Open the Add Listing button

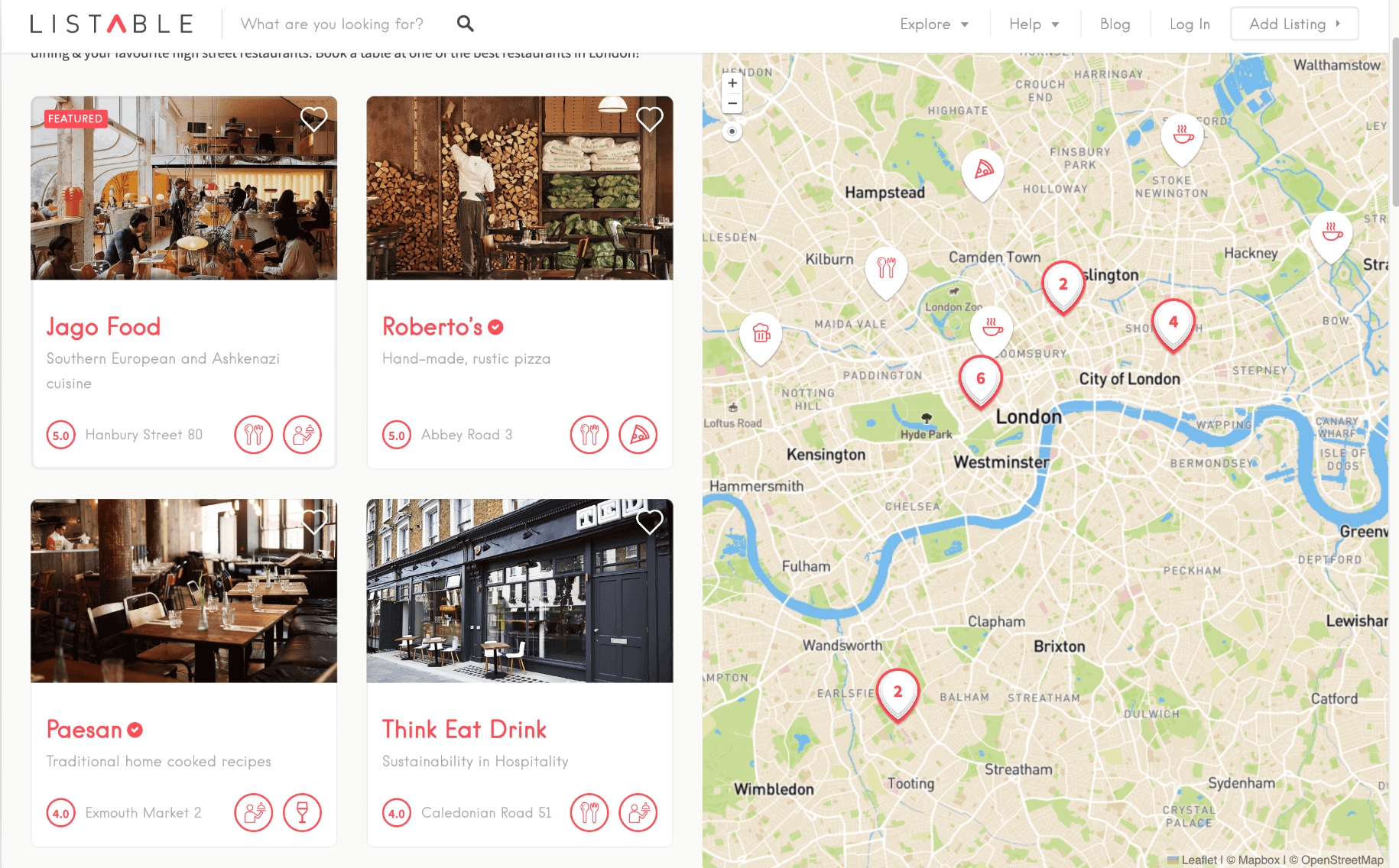[x=1294, y=24]
